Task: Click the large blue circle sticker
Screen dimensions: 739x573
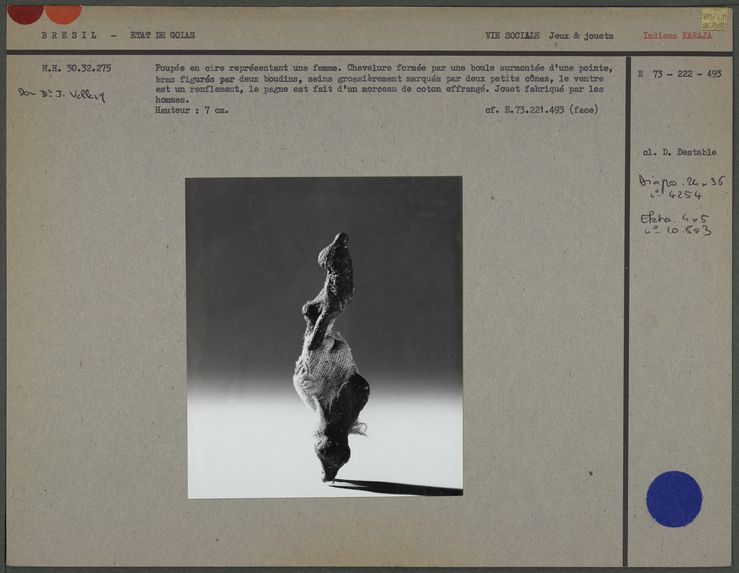Action: click(673, 498)
